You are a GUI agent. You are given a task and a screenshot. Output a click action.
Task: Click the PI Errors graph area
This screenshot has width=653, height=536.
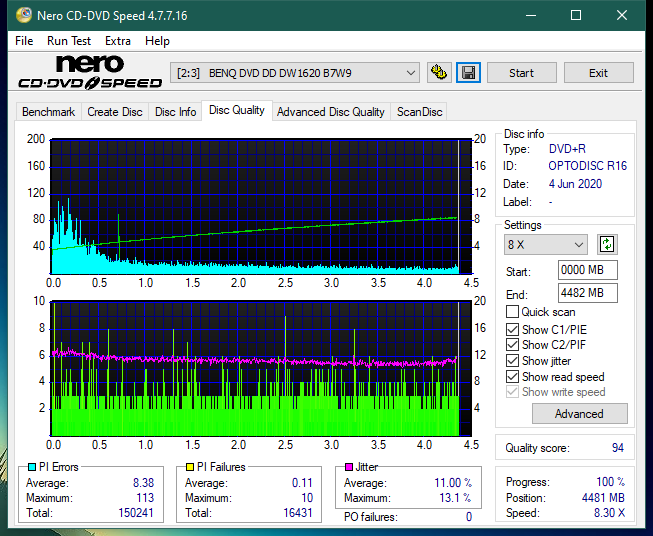(x=261, y=206)
